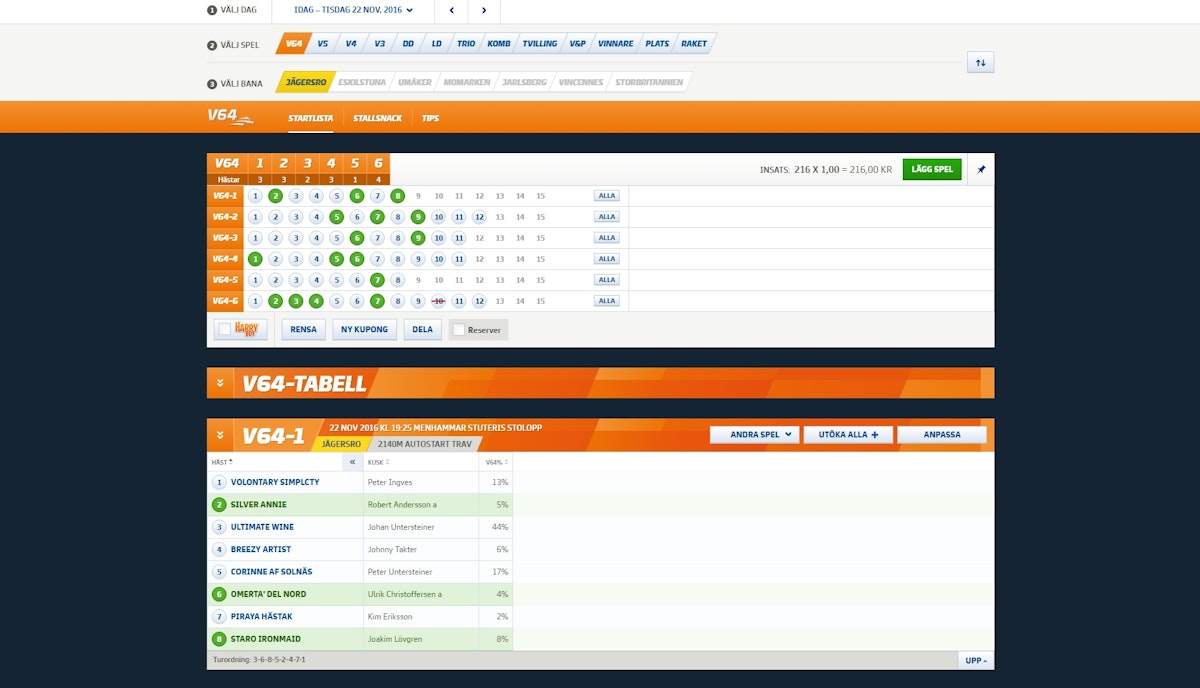
Task: Open the Andra spel dropdown
Action: 754,435
